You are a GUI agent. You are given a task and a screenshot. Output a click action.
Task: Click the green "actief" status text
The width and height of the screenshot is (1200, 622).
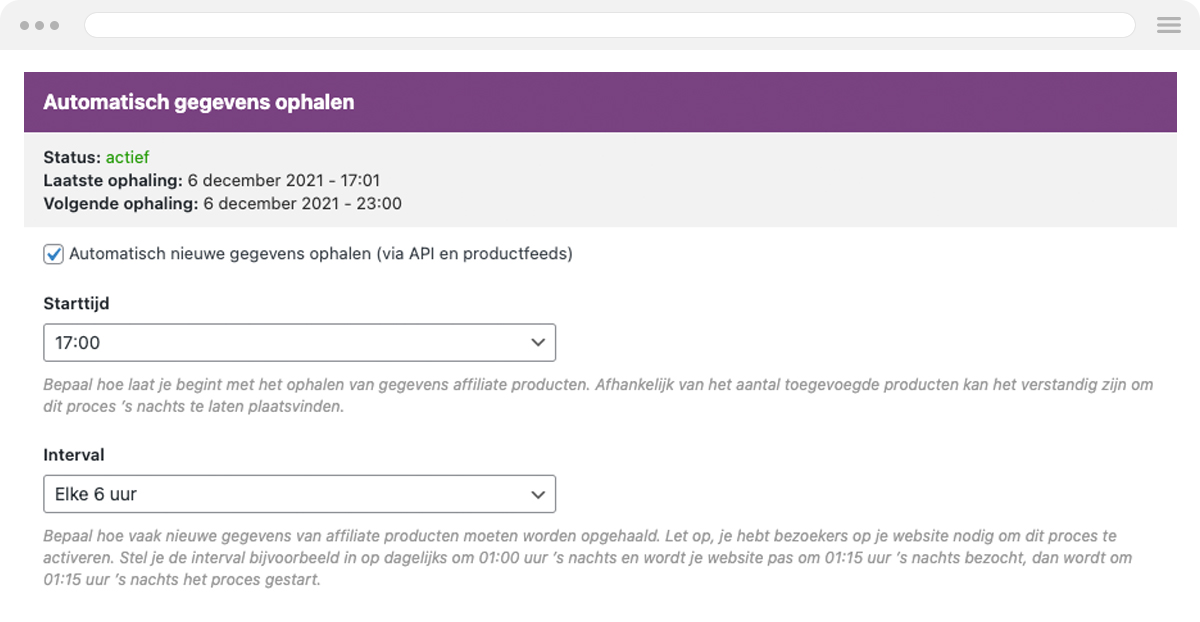(x=126, y=157)
